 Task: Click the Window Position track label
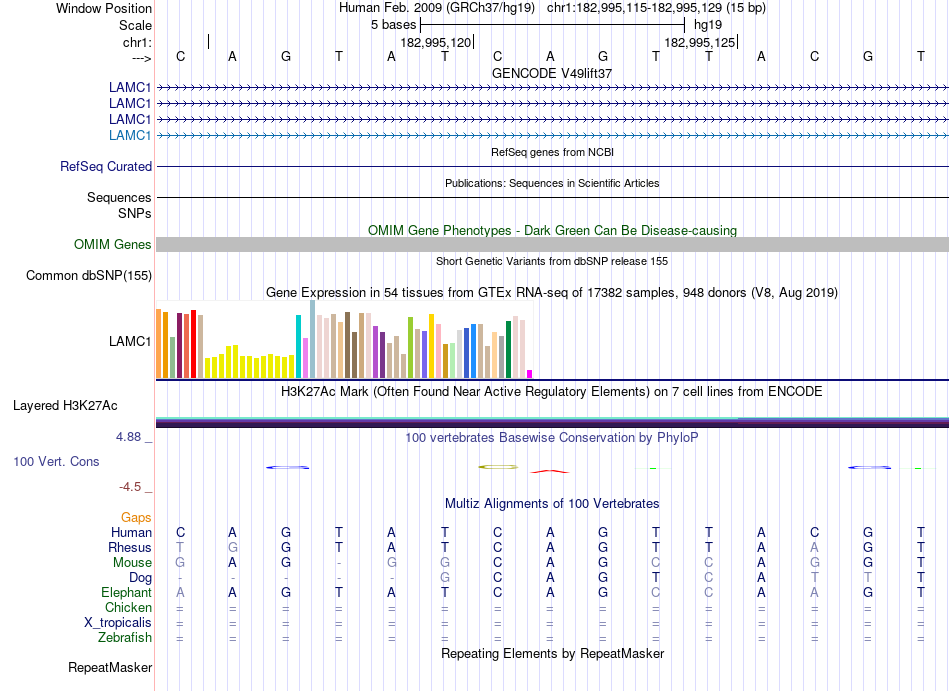[x=104, y=8]
